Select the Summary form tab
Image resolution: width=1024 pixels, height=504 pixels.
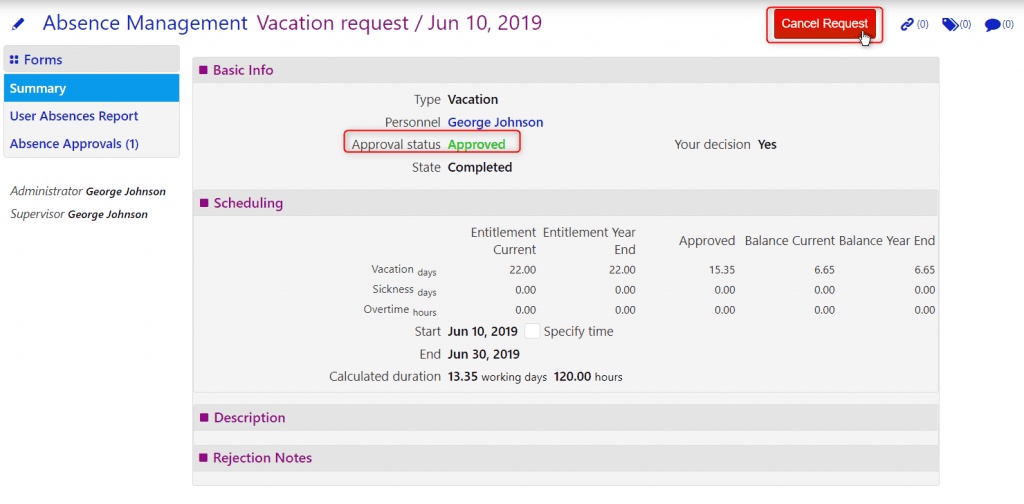(x=91, y=88)
